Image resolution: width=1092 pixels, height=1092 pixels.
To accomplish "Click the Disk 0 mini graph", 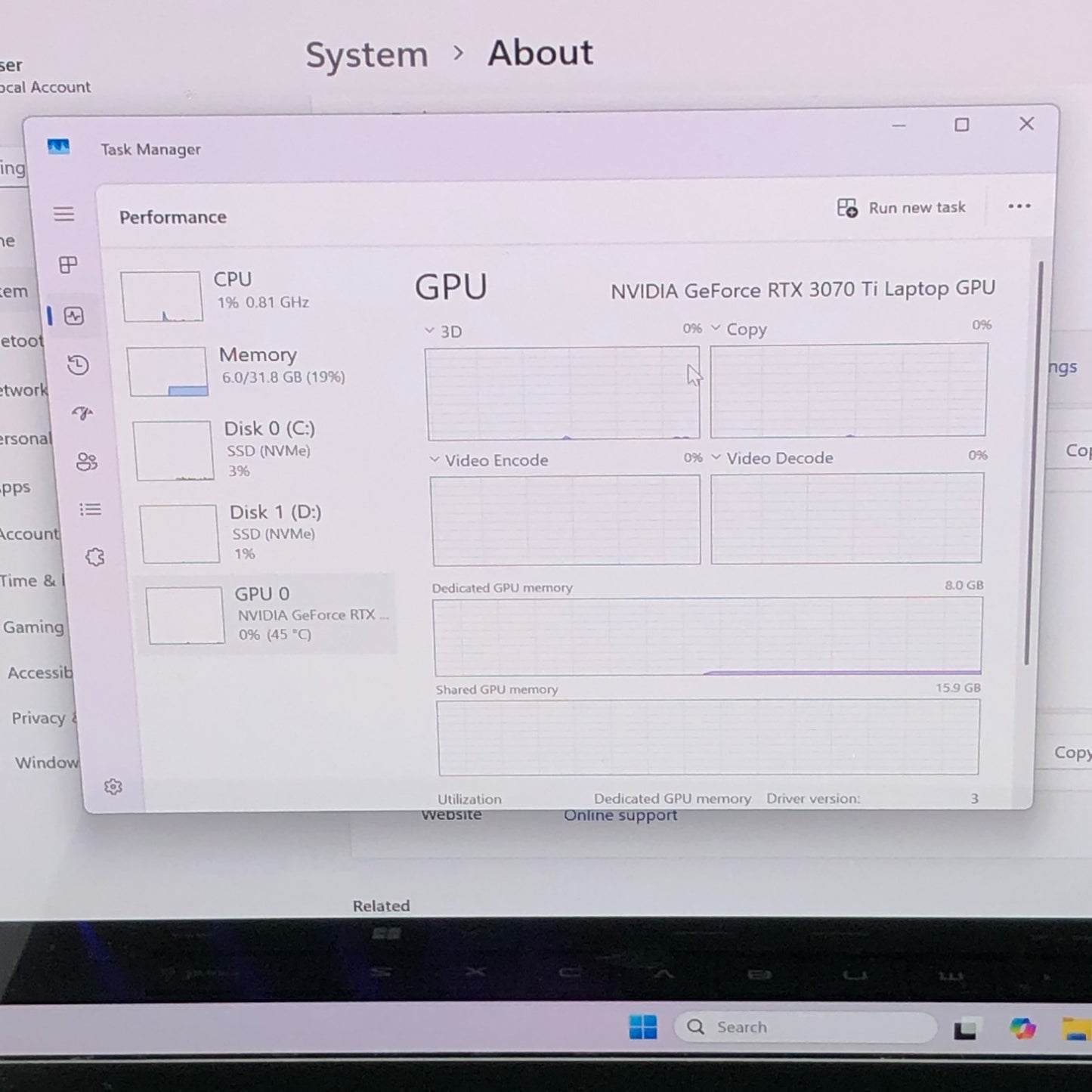I will pyautogui.click(x=173, y=451).
